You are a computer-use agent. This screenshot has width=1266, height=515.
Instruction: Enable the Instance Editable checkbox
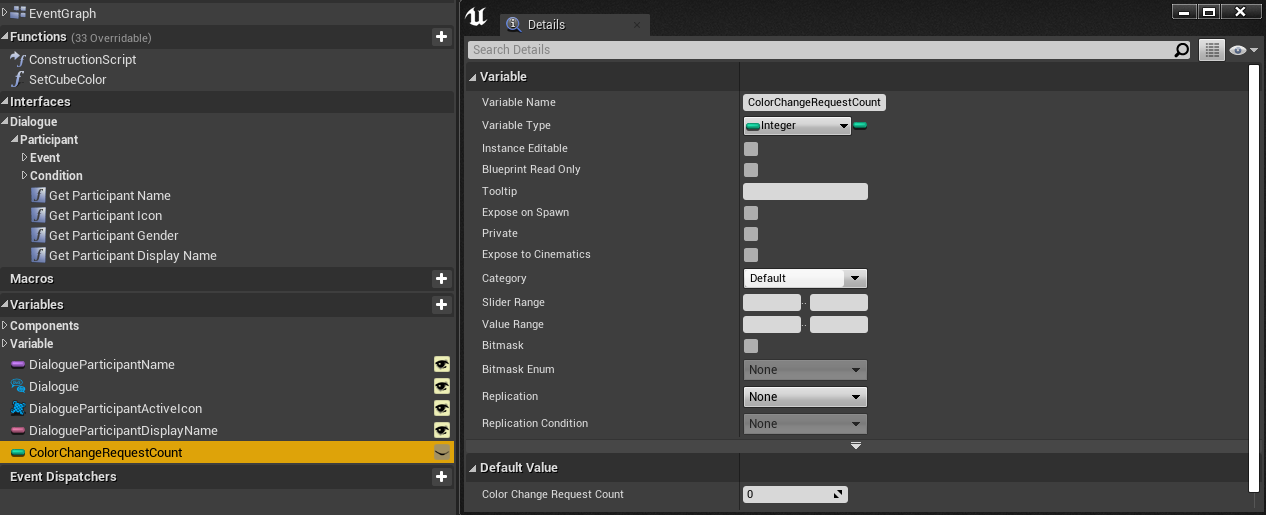click(x=751, y=149)
